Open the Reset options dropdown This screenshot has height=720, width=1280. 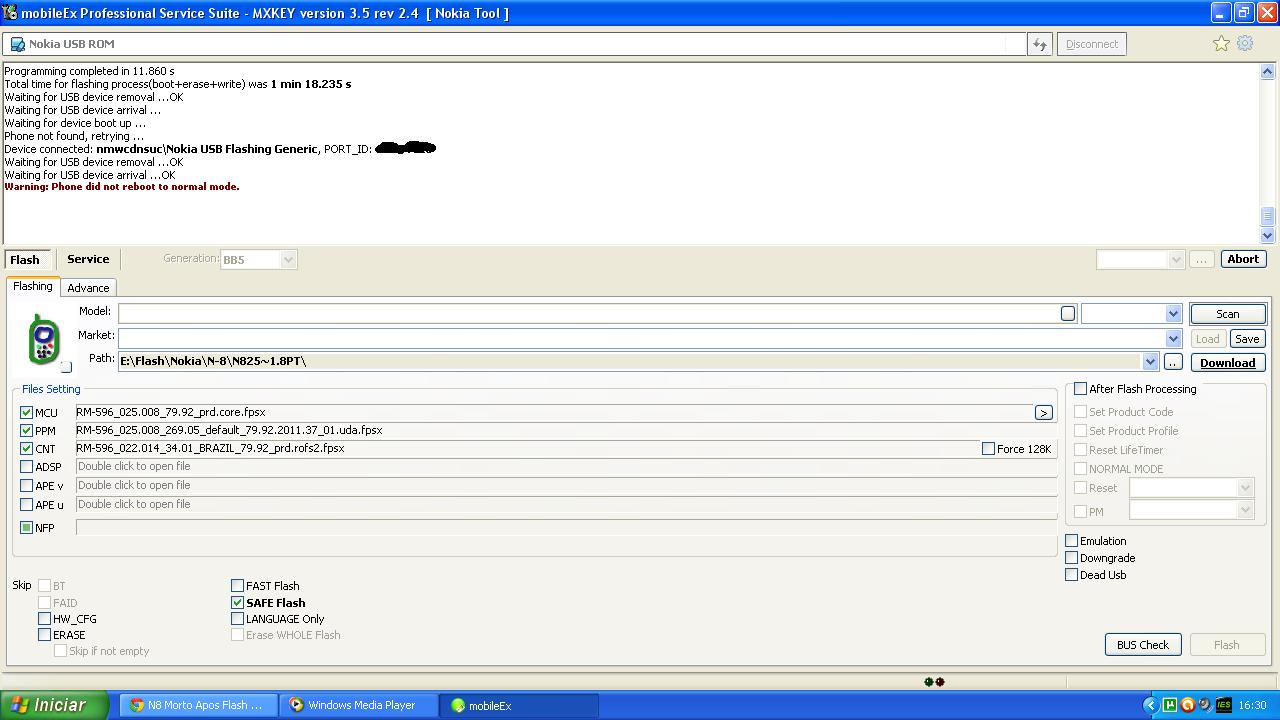1245,488
